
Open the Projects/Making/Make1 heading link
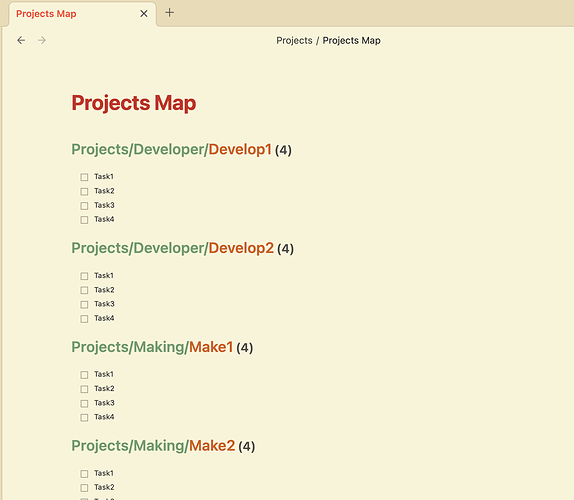(x=152, y=347)
